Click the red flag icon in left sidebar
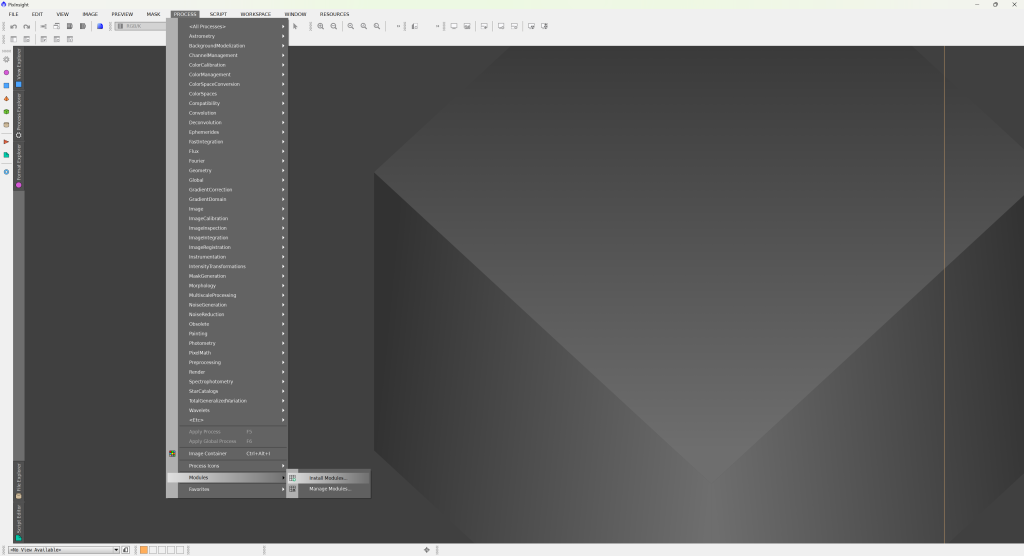Image resolution: width=1024 pixels, height=556 pixels. (x=6, y=141)
